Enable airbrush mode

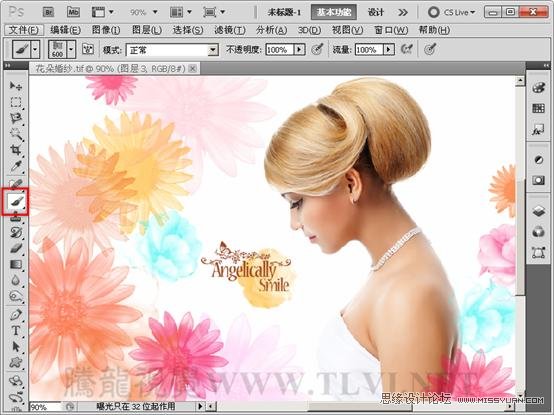(x=407, y=49)
